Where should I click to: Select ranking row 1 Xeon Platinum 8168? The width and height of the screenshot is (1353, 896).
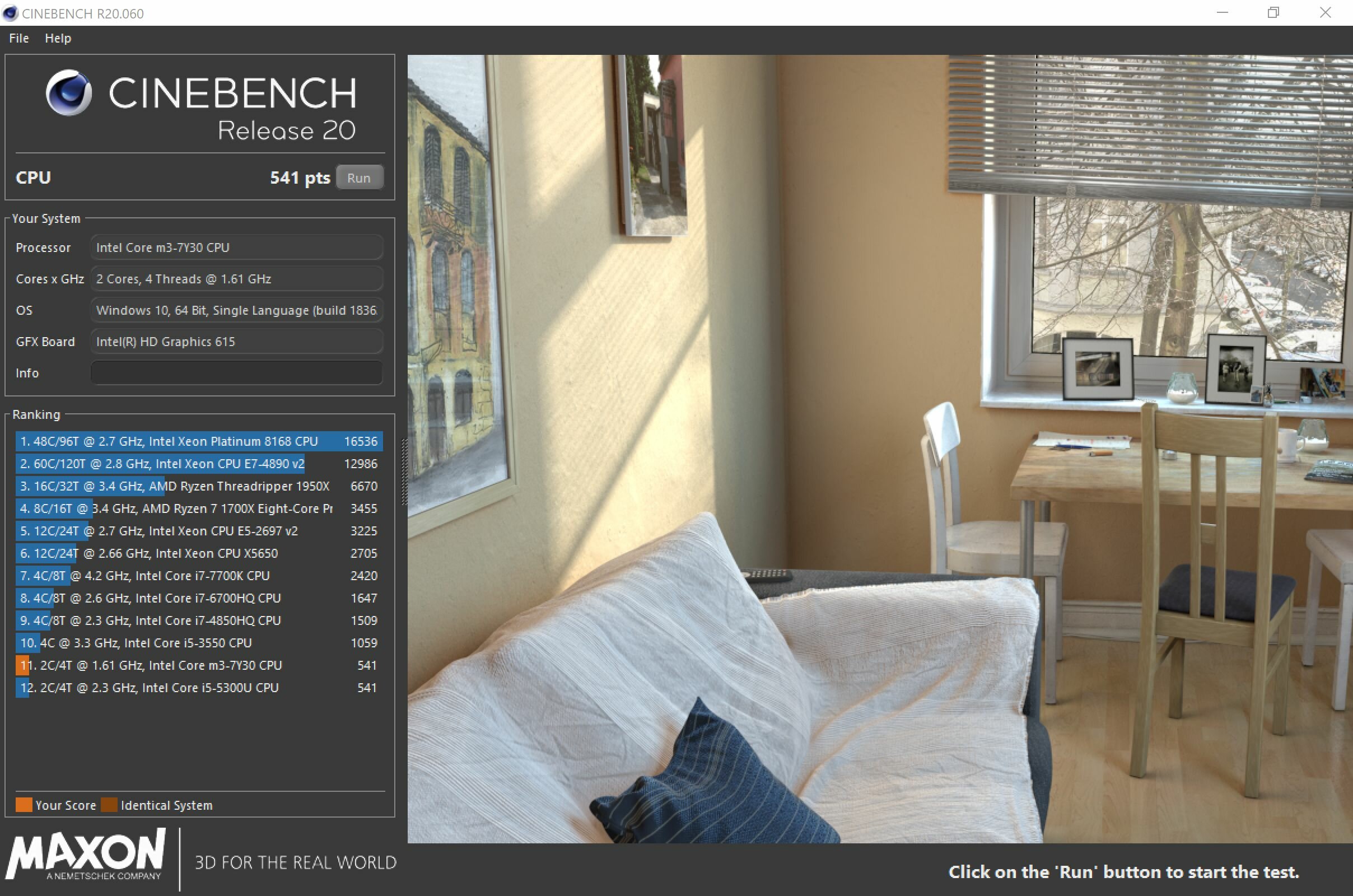(x=199, y=441)
